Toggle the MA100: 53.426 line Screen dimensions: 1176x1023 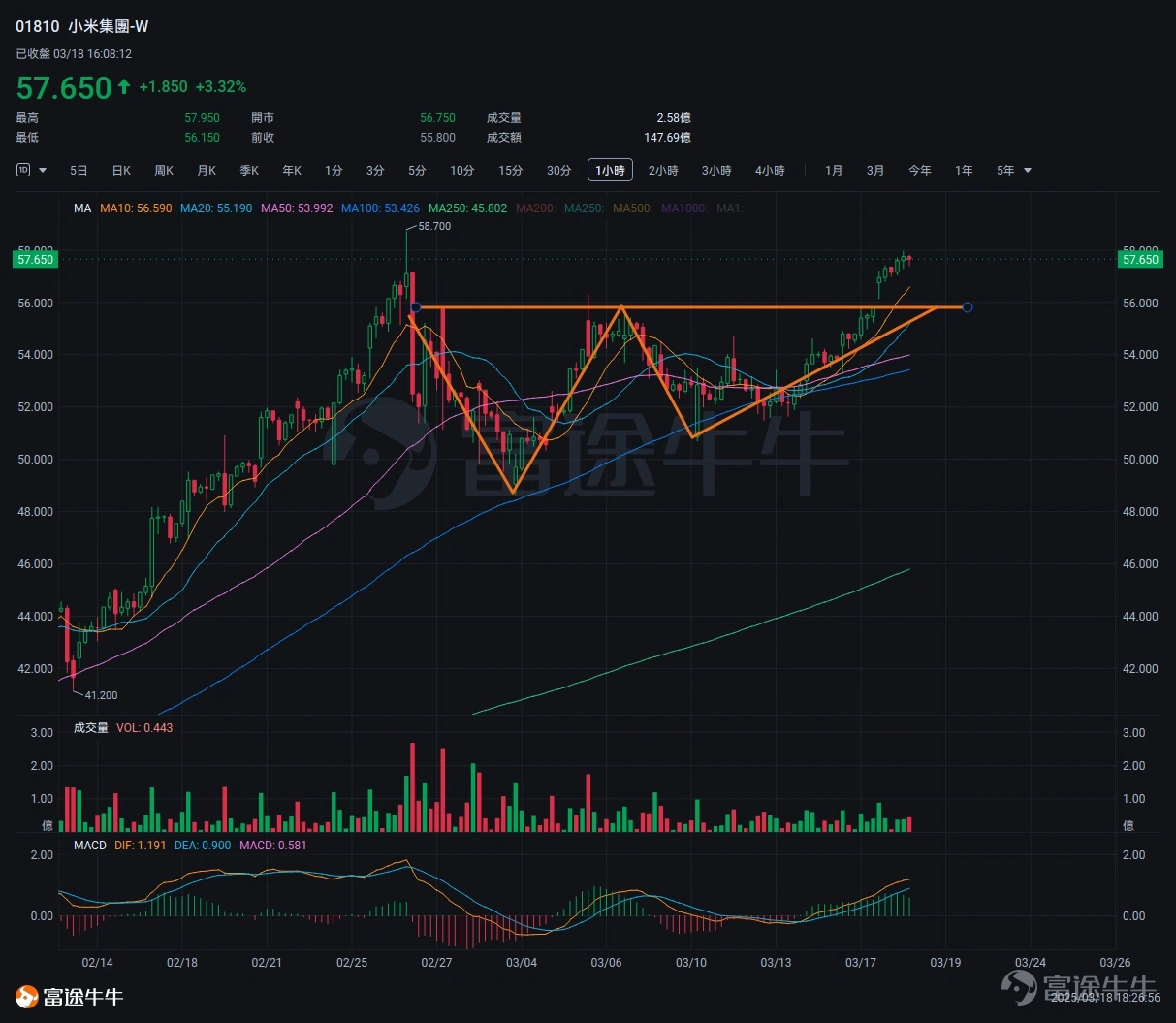380,208
